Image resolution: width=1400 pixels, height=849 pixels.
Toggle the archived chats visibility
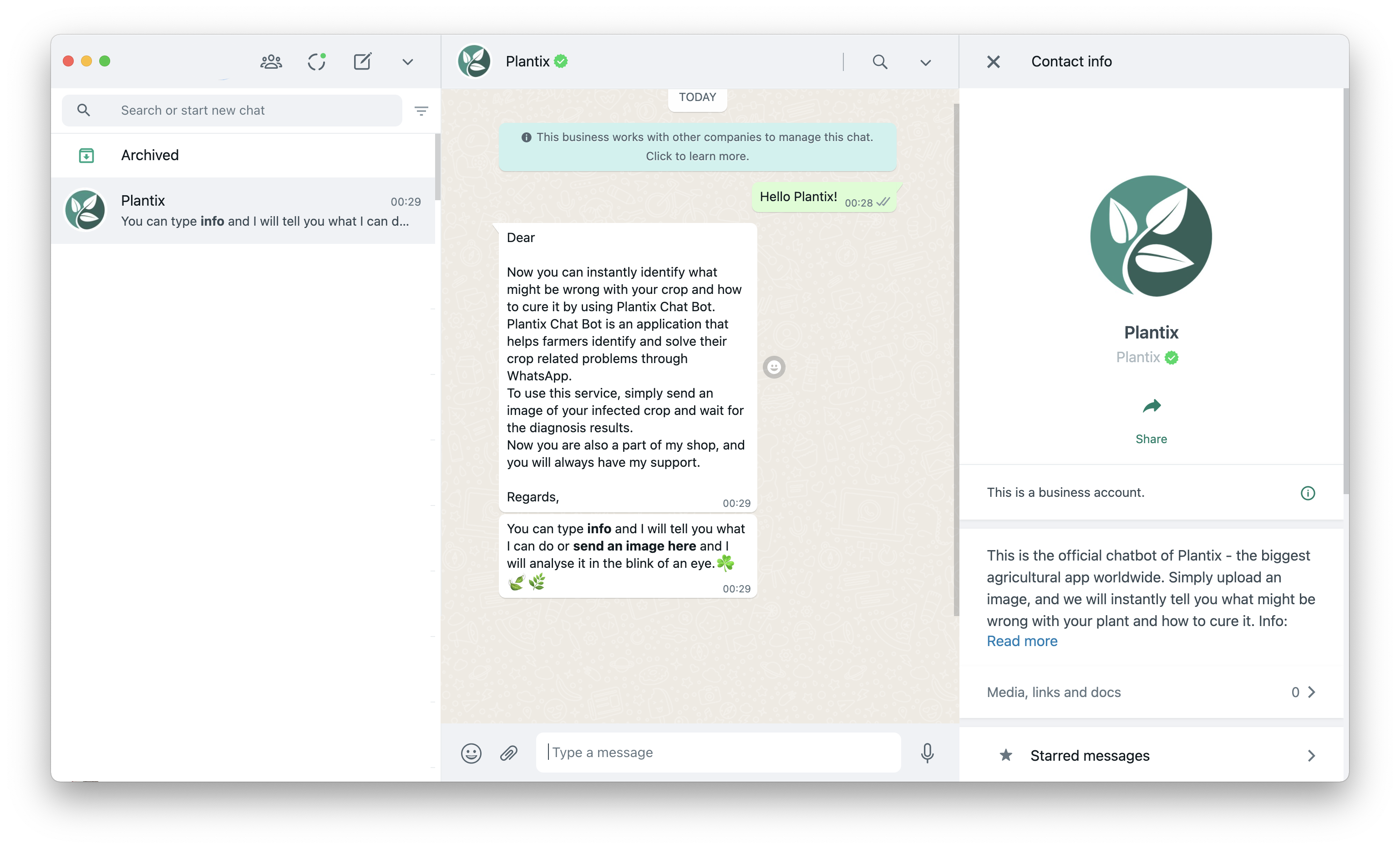(250, 155)
